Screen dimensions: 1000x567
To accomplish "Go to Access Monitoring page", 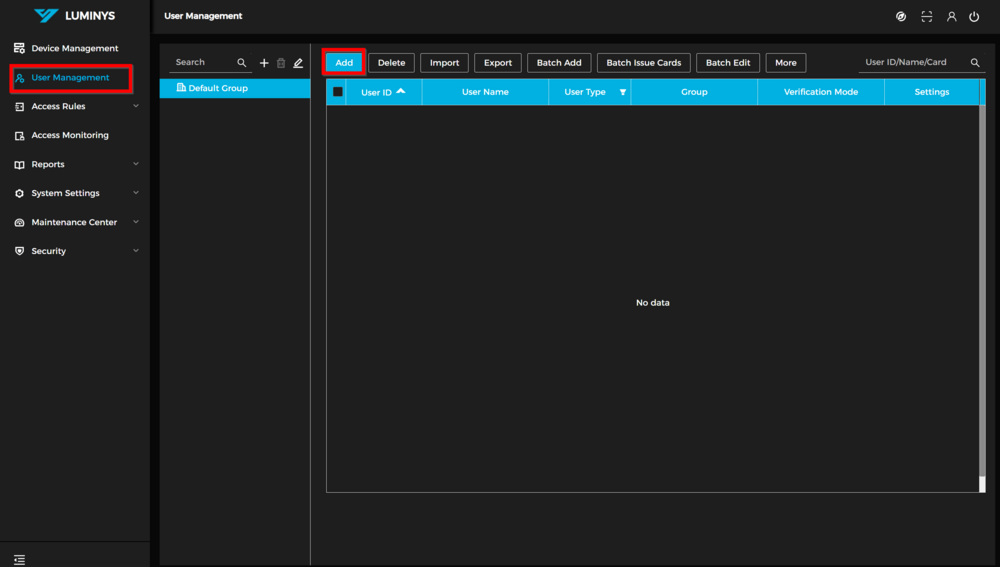I will tap(70, 135).
